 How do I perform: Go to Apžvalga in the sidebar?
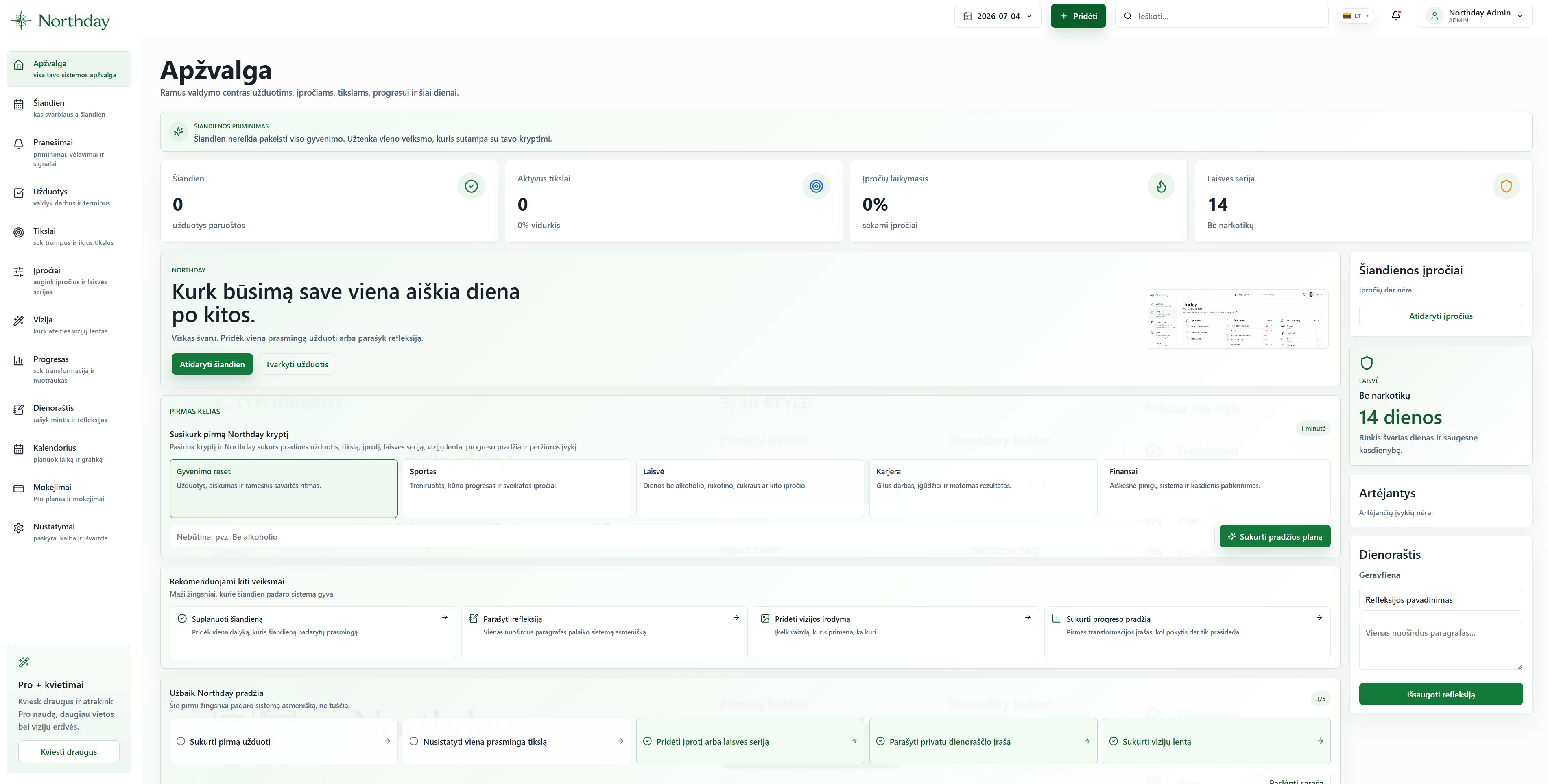click(69, 69)
